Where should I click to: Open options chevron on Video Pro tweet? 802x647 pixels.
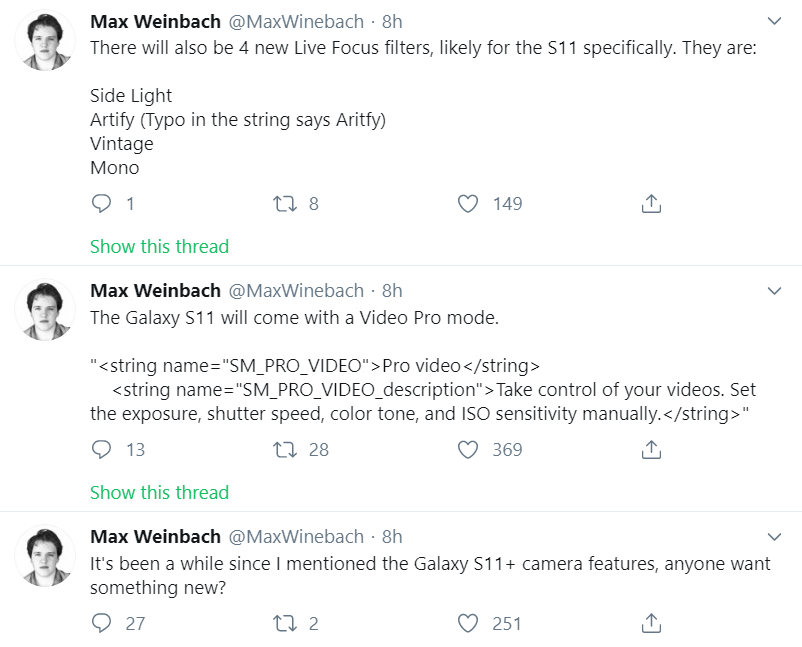[x=775, y=291]
